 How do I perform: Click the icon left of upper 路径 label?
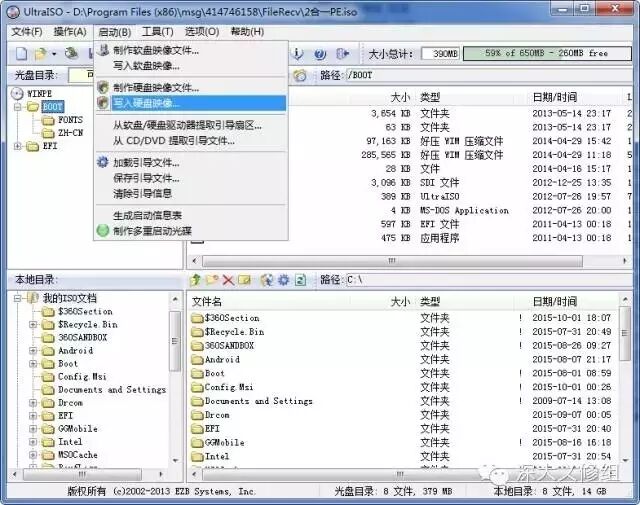[x=300, y=75]
